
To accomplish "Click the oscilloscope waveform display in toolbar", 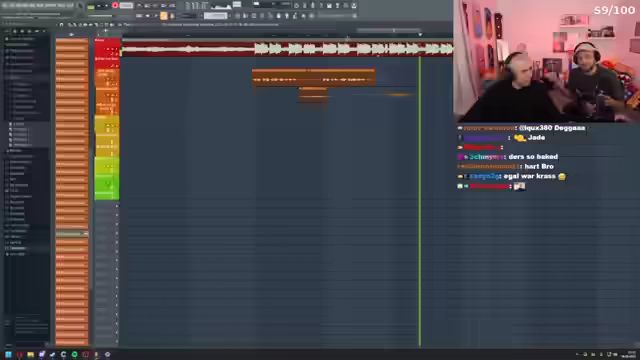I will click(x=221, y=6).
